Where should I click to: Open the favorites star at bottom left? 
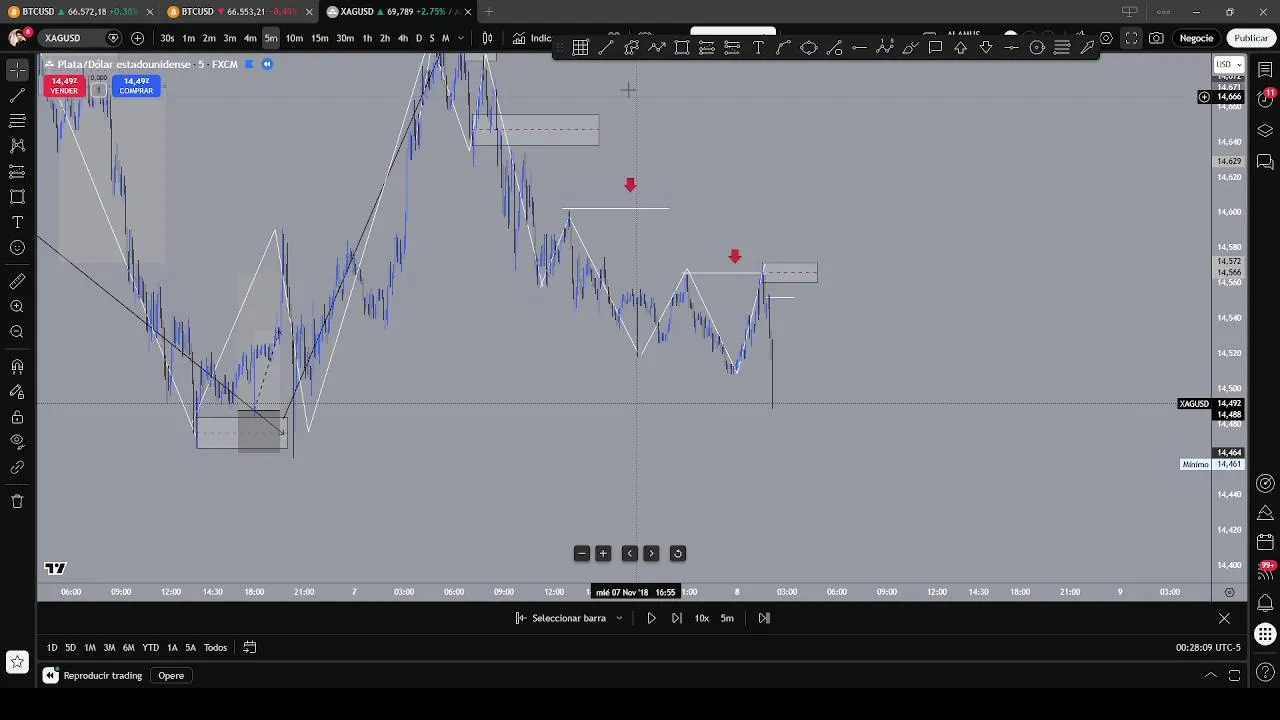coord(17,661)
